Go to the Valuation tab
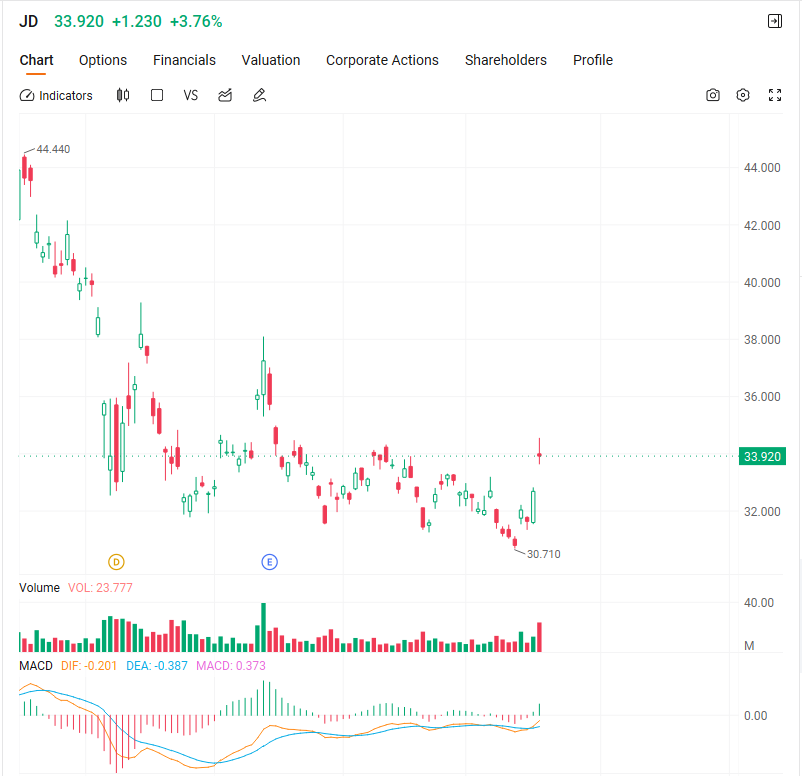802x776 pixels. [271, 60]
